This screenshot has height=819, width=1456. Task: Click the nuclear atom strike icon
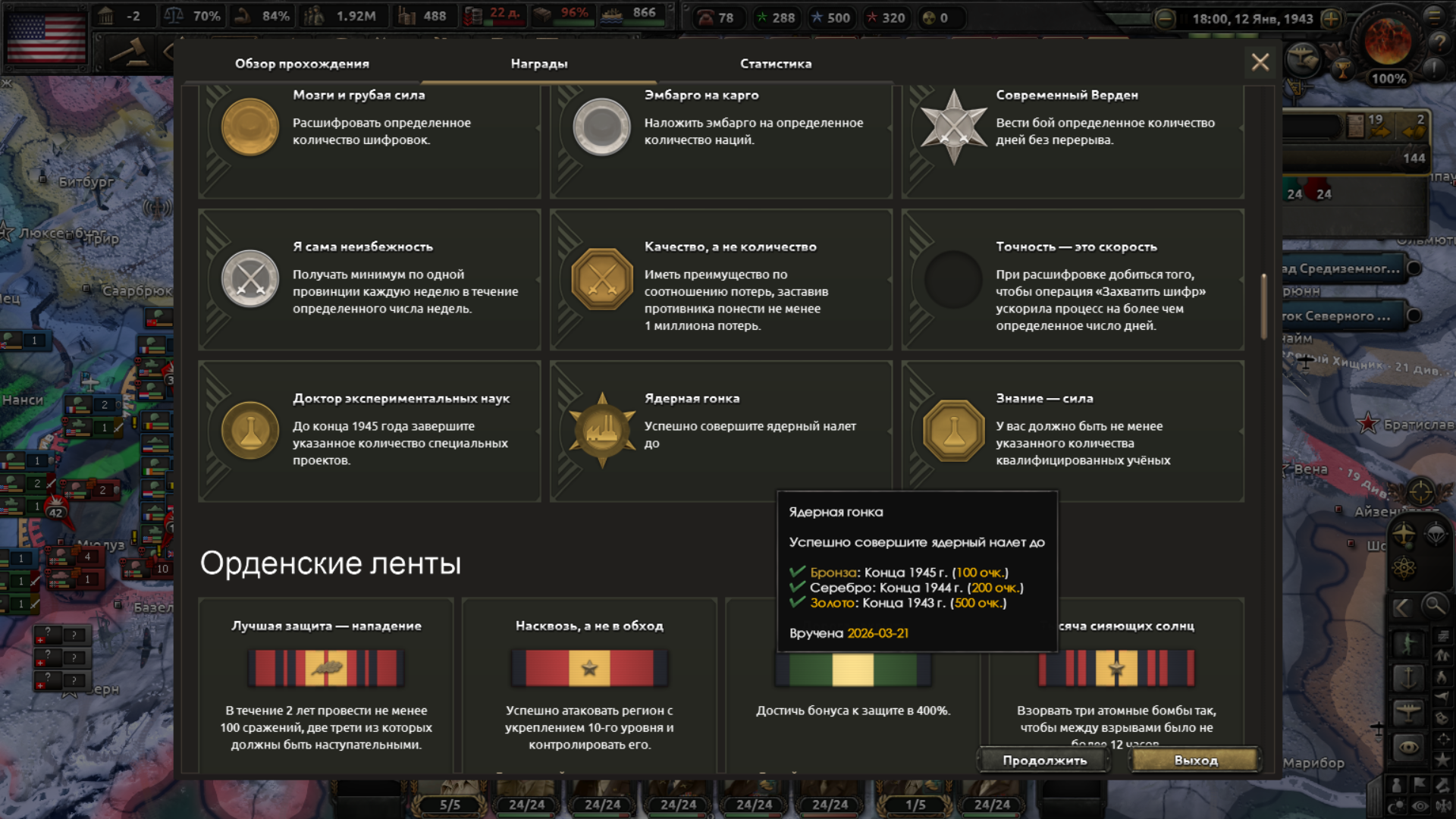click(1404, 568)
